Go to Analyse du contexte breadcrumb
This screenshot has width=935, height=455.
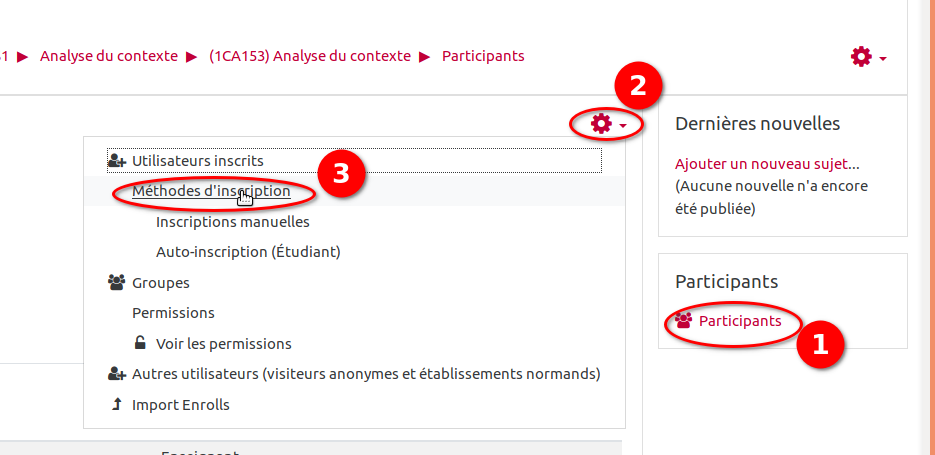[x=109, y=56]
